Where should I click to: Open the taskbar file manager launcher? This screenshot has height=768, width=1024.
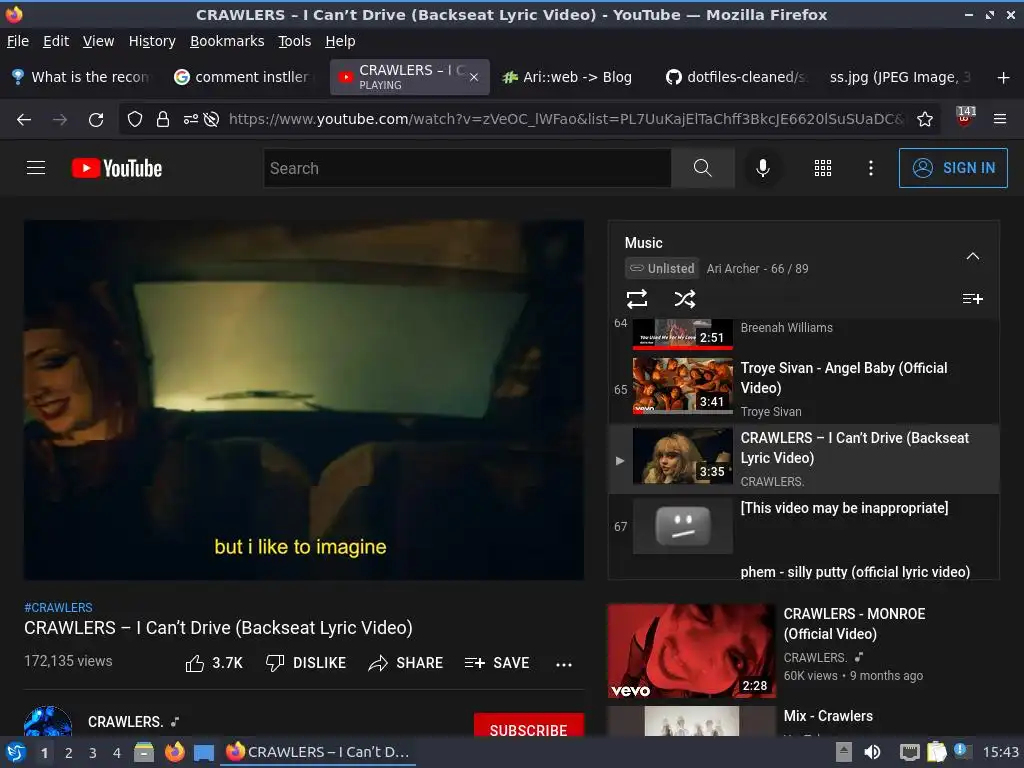[144, 752]
